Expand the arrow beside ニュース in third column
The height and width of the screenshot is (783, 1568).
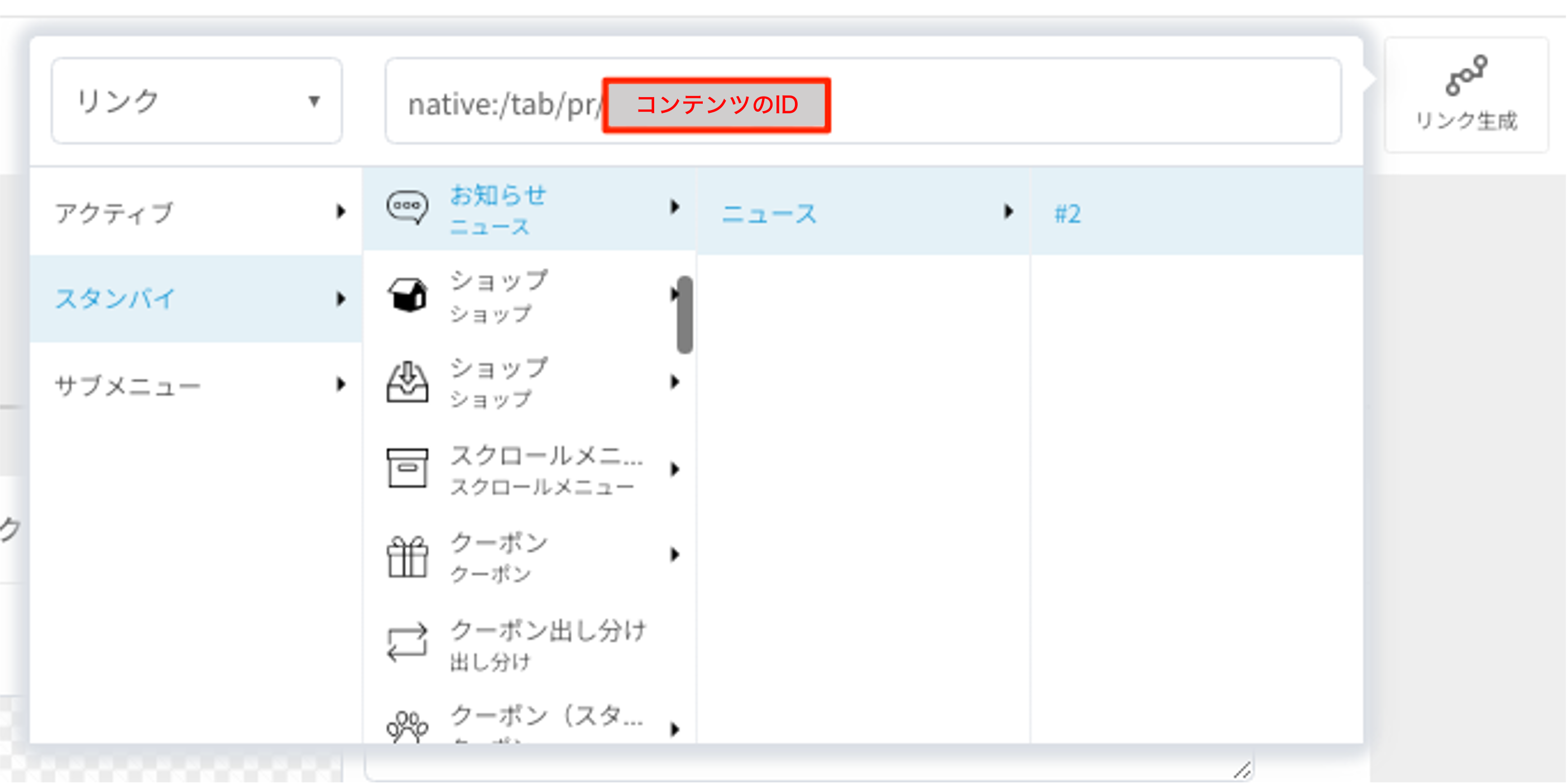point(1009,212)
